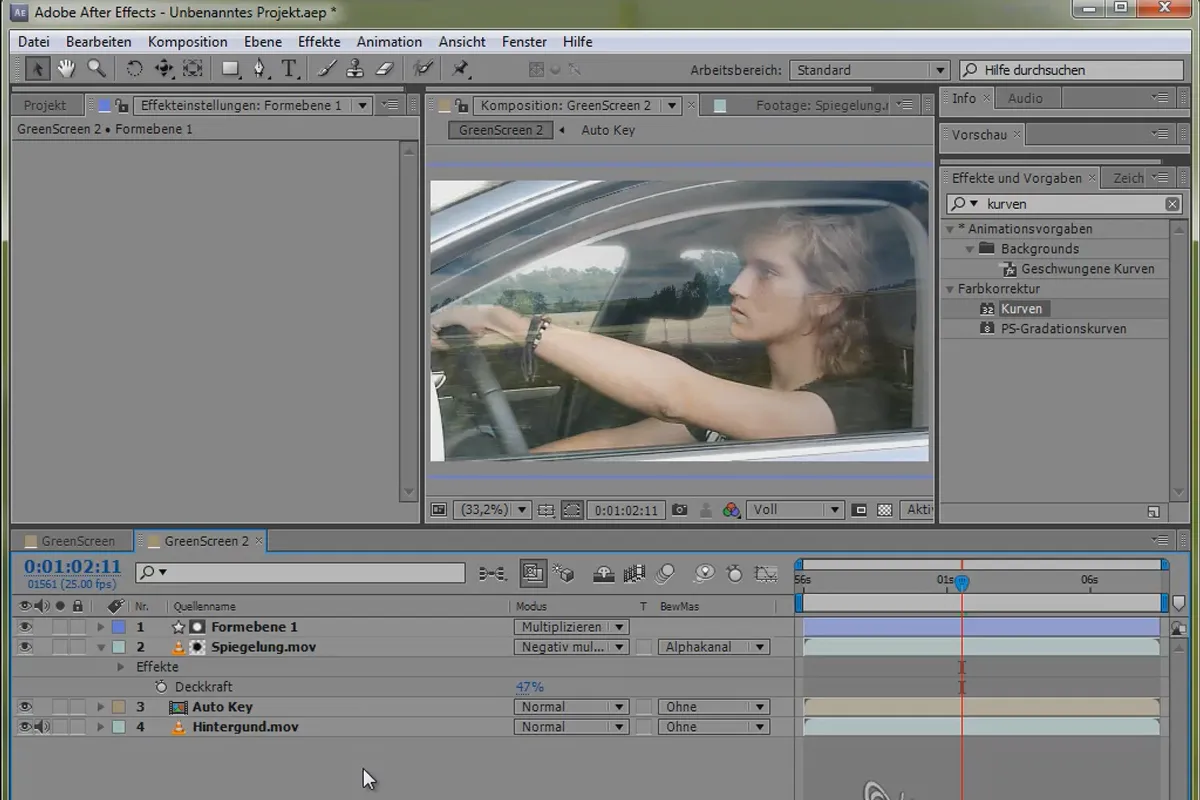The image size is (1200, 800).
Task: Clear the kurven search field
Action: point(1172,204)
